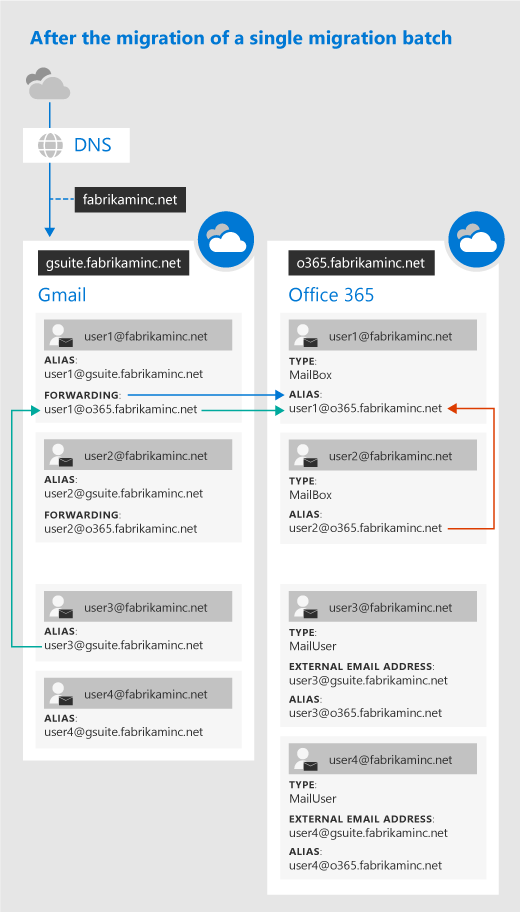Click the DNS label

pyautogui.click(x=92, y=145)
